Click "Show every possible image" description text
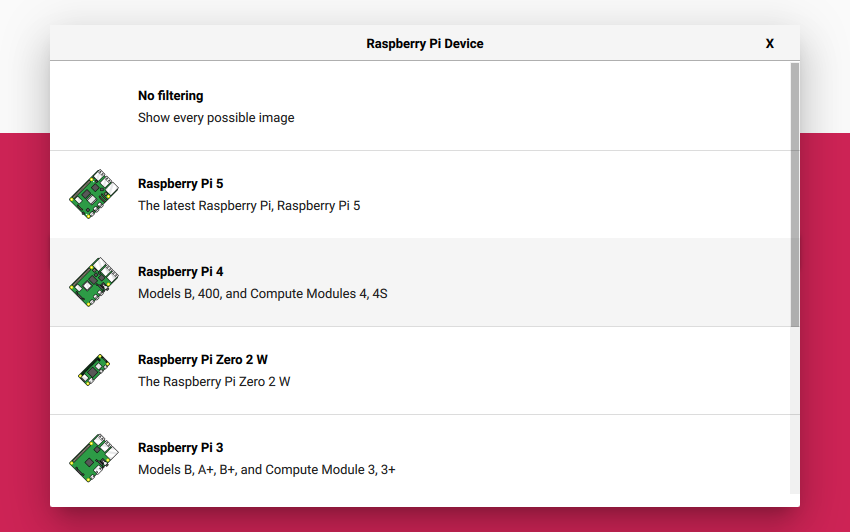The height and width of the screenshot is (532, 850). 216,118
